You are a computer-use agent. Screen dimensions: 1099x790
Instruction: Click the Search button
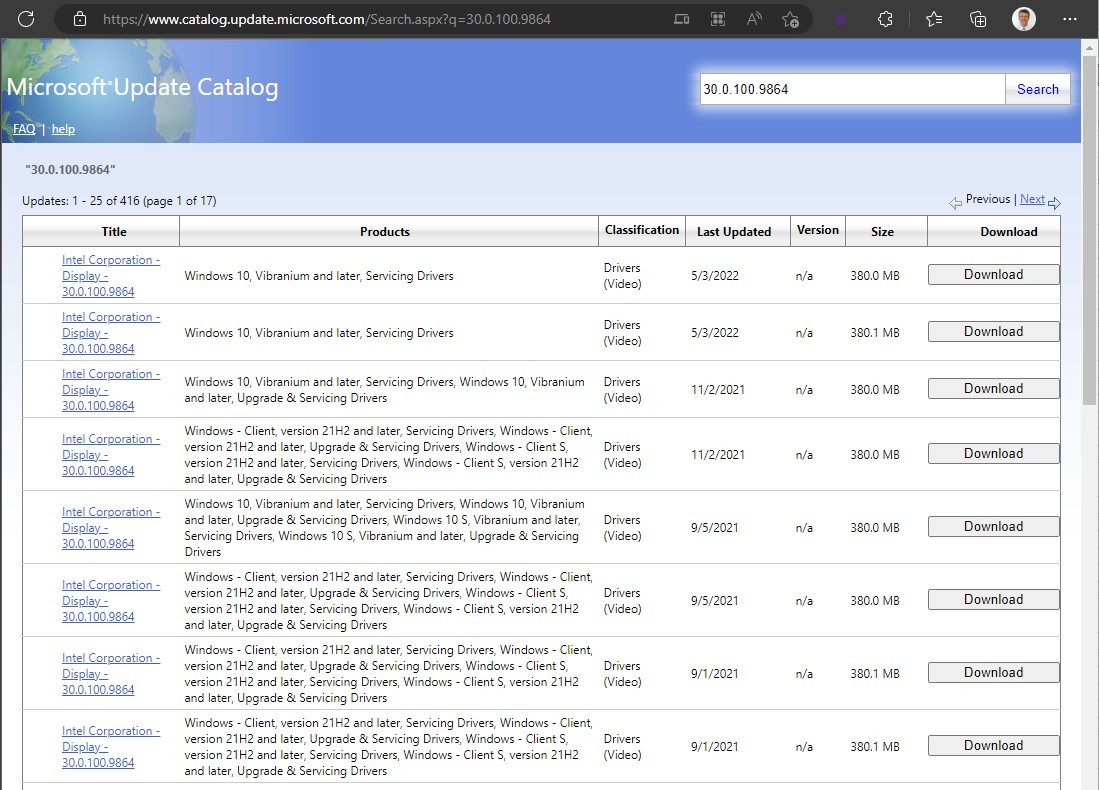(x=1037, y=89)
